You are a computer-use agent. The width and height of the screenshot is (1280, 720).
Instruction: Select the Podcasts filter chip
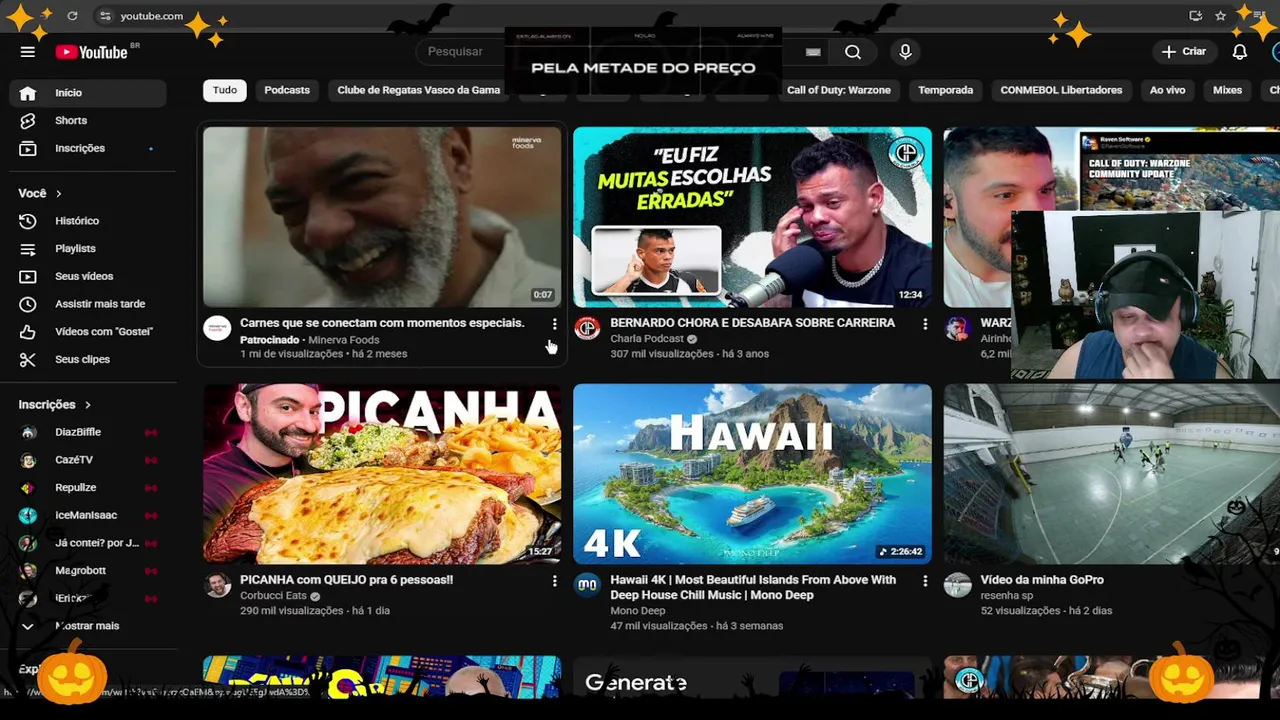tap(287, 90)
